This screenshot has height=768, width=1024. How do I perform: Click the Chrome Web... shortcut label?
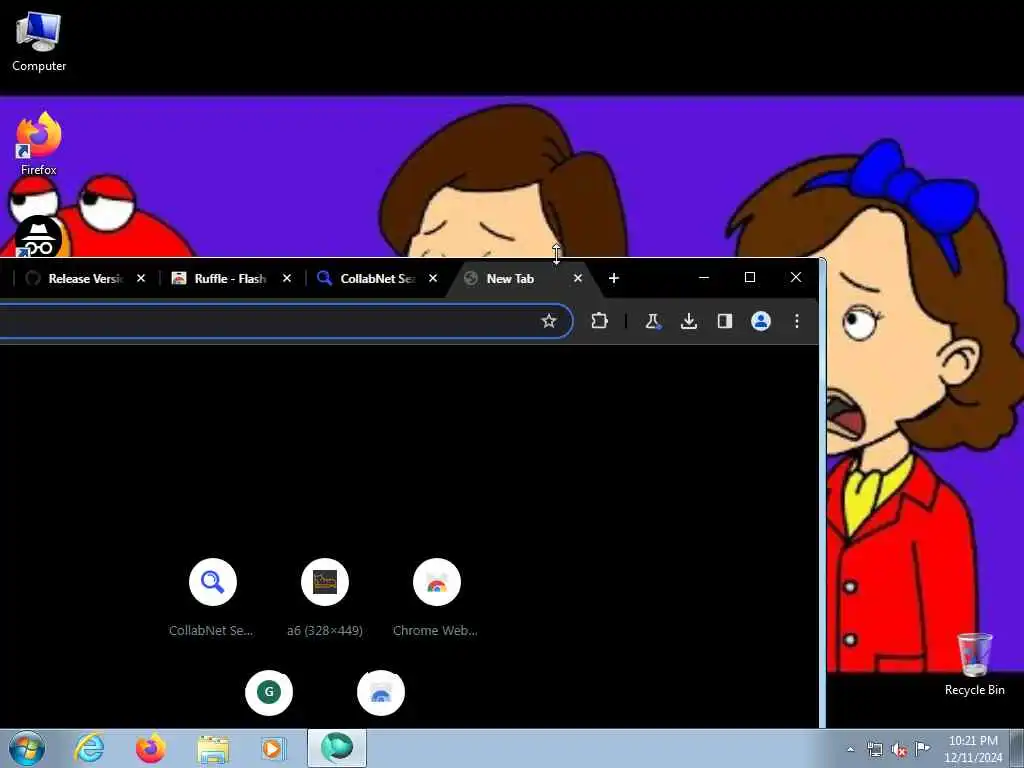436,631
